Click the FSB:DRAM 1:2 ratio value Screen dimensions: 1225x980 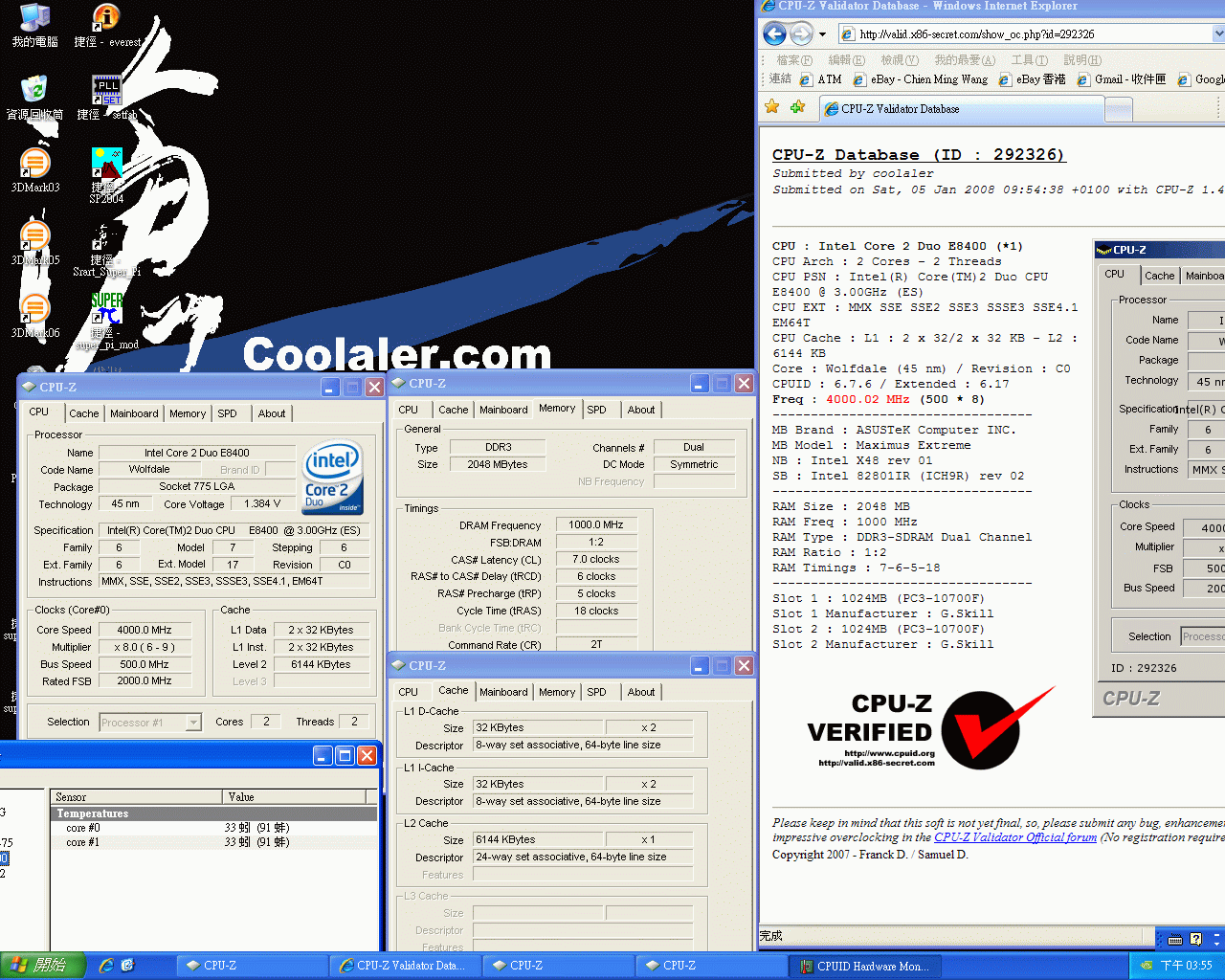click(595, 542)
